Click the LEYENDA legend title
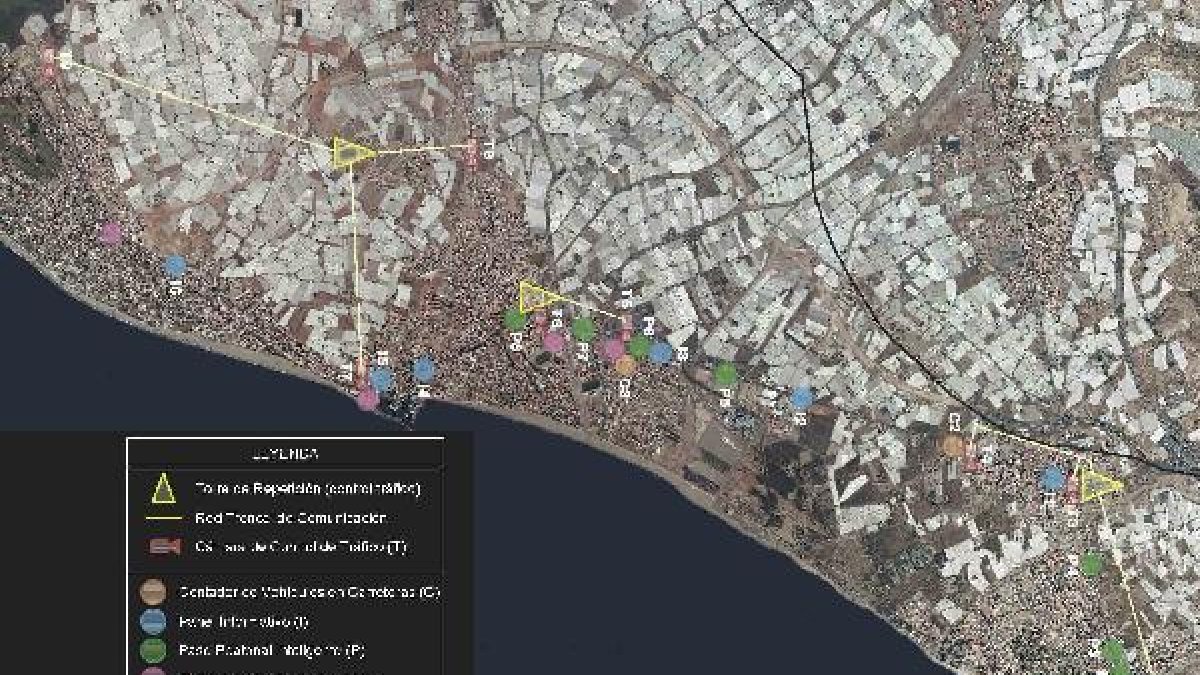This screenshot has width=1200, height=675. [285, 453]
